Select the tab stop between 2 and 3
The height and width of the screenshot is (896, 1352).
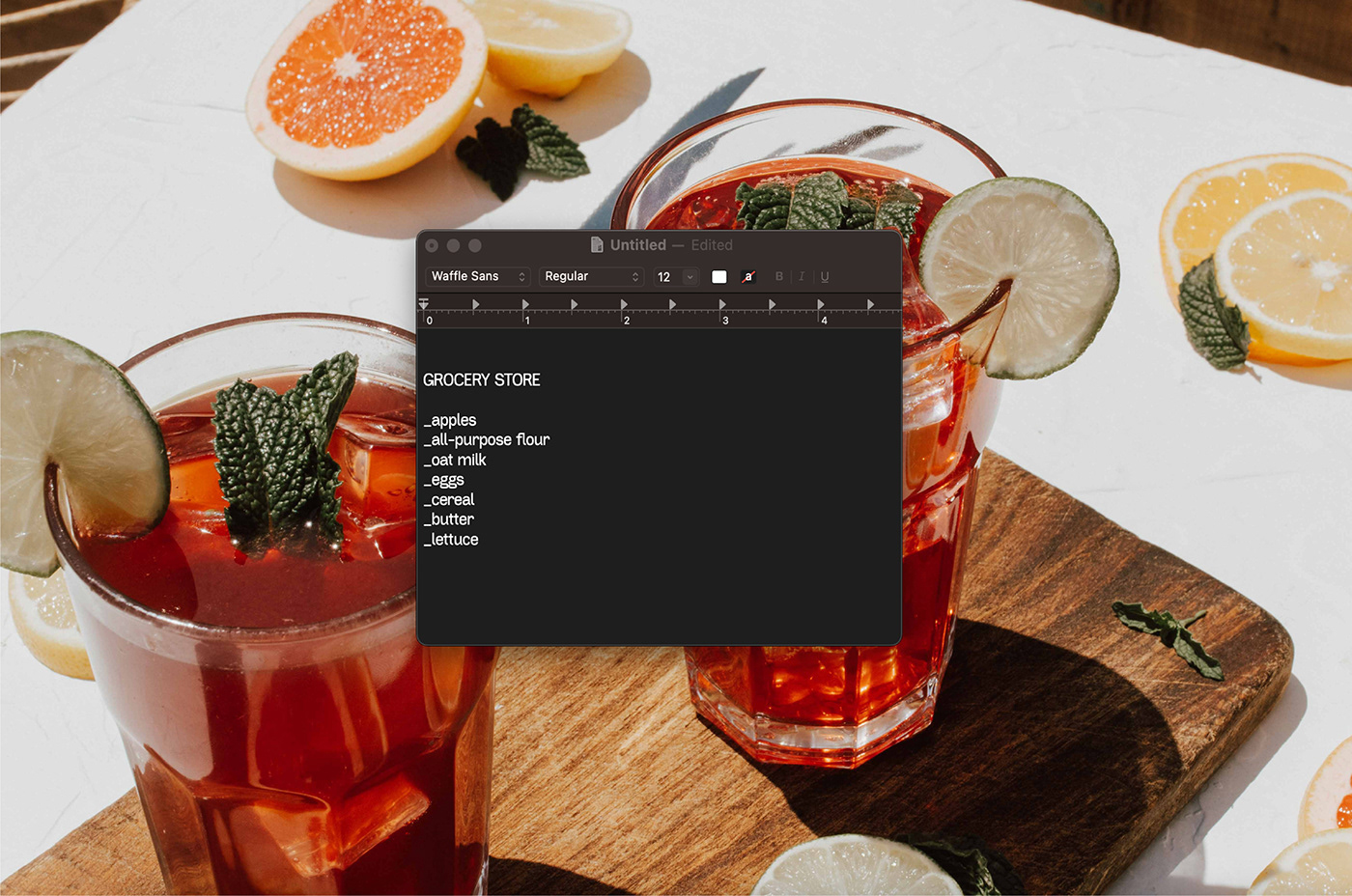tap(673, 304)
